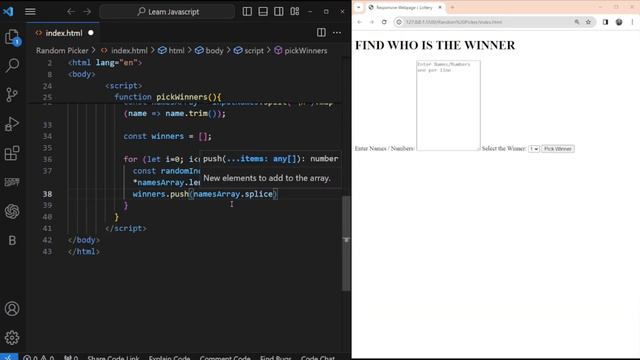Open the Explorer view in activity bar
The image size is (640, 360).
point(12,37)
